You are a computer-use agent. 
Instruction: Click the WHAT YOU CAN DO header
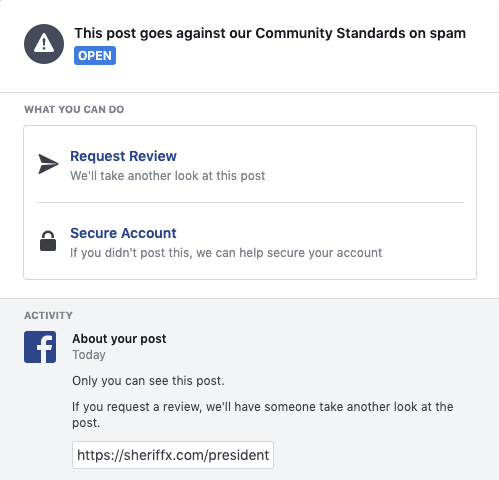74,109
